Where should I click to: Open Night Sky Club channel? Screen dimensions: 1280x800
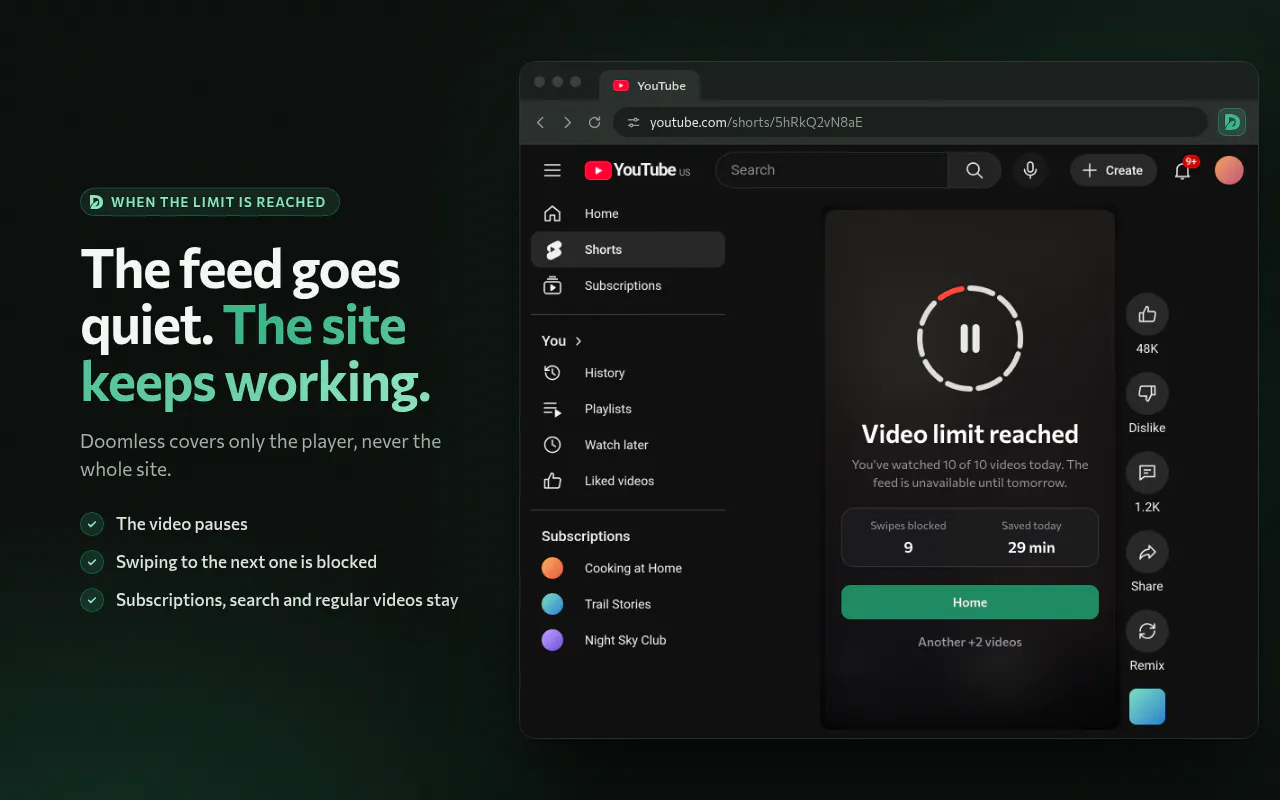point(627,640)
